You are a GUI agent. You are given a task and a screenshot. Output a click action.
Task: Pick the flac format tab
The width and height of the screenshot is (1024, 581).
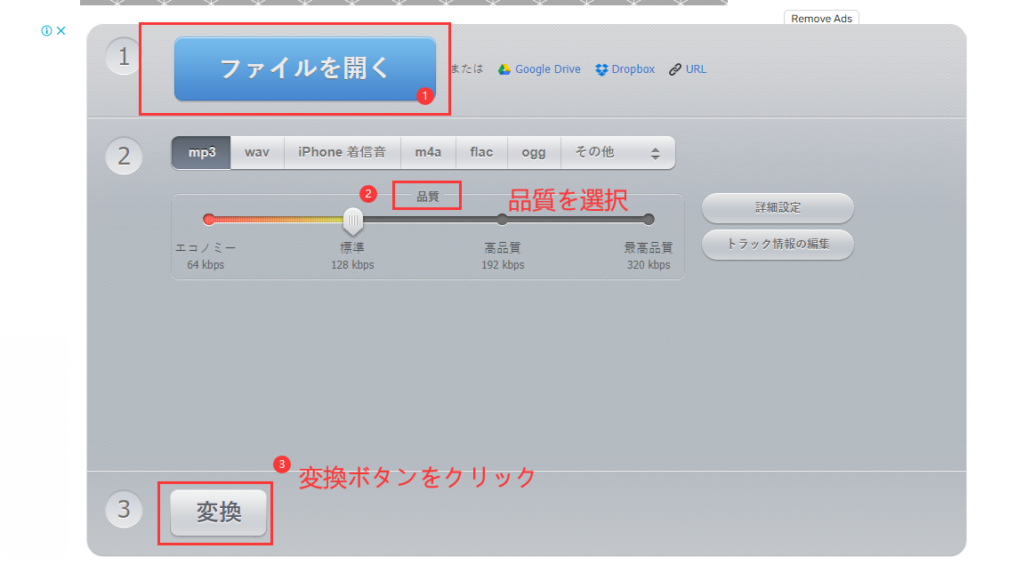481,152
